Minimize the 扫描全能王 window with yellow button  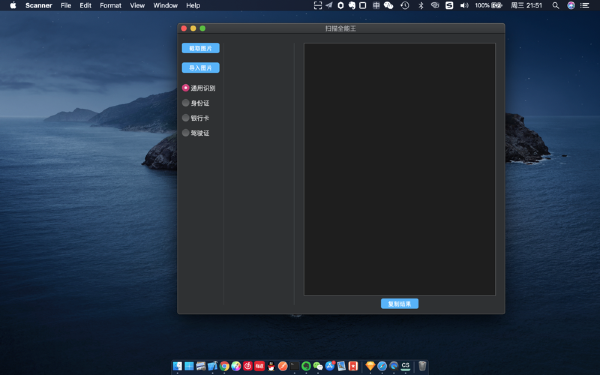193,28
